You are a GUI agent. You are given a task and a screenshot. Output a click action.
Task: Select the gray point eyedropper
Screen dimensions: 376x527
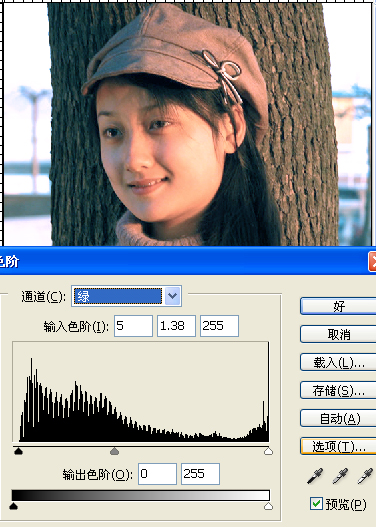[340, 476]
